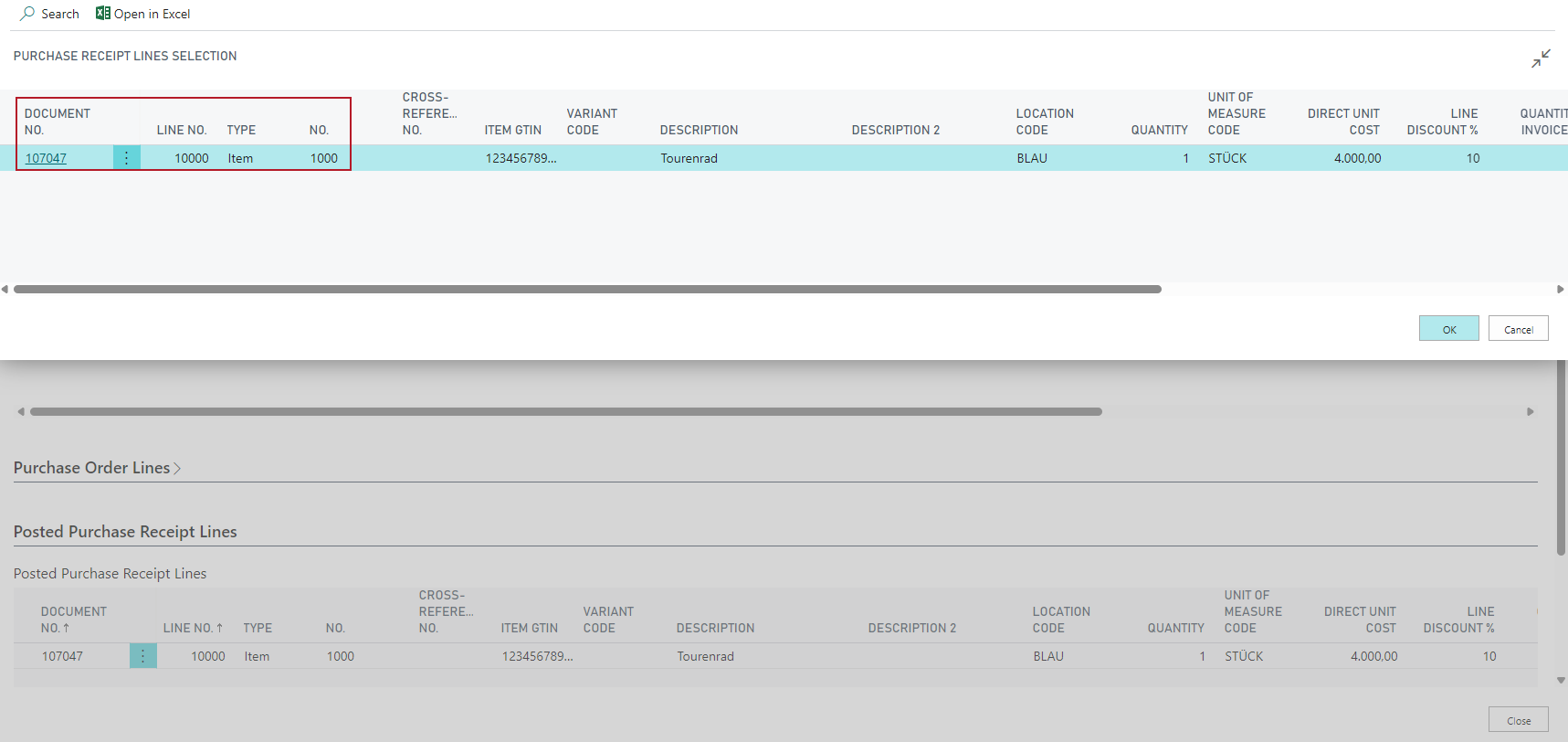
Task: Click the Description column header in dialog
Action: click(x=699, y=130)
